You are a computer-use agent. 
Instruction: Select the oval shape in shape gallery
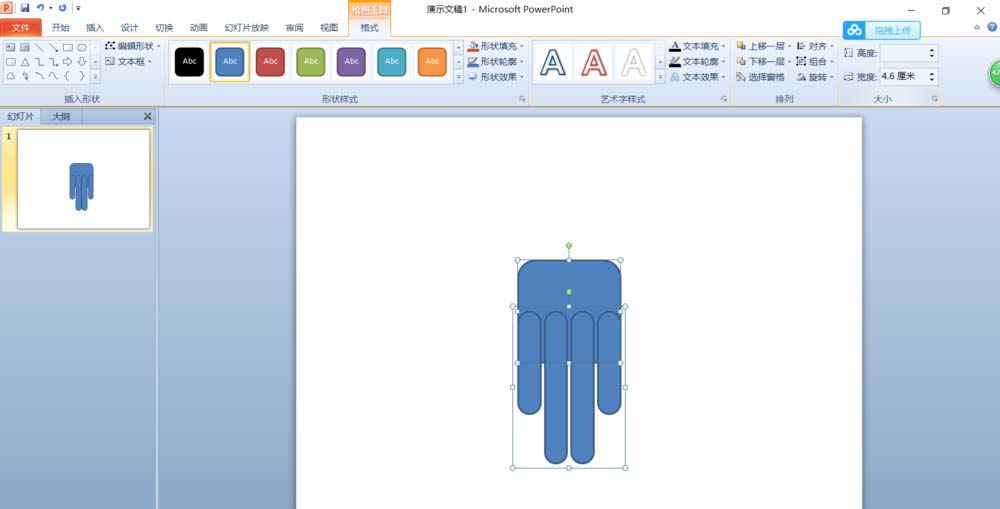(82, 47)
